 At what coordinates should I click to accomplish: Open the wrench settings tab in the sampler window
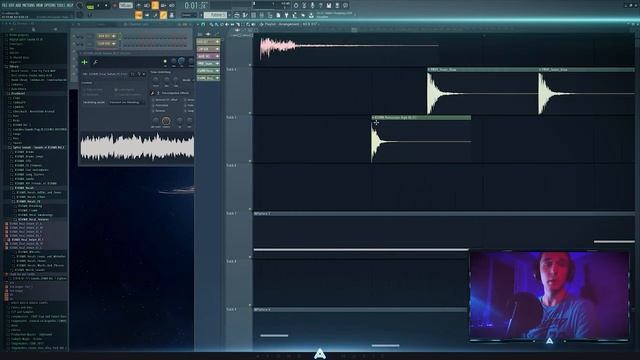(x=95, y=62)
